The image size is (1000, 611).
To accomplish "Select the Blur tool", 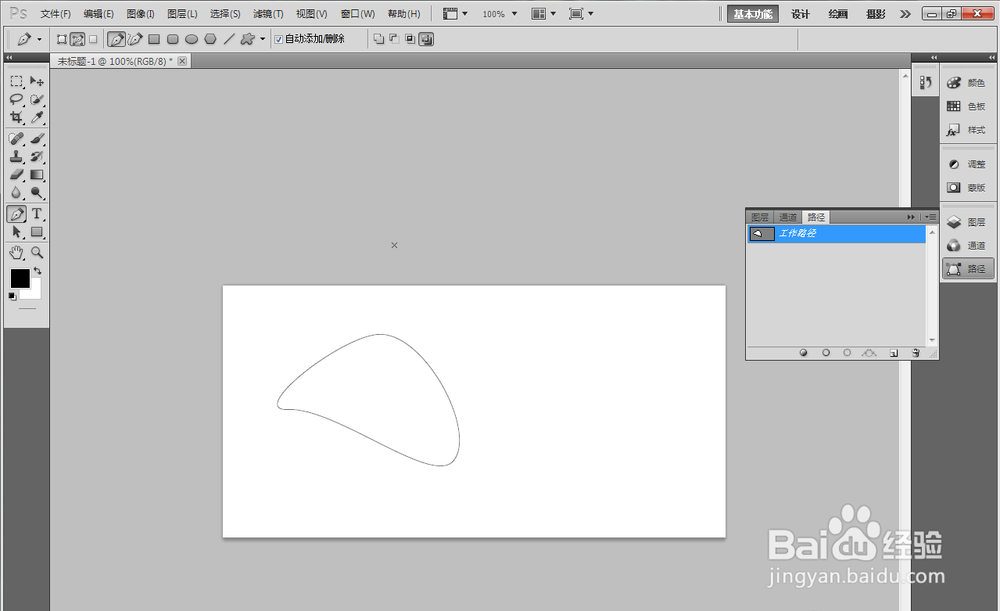I will point(17,193).
